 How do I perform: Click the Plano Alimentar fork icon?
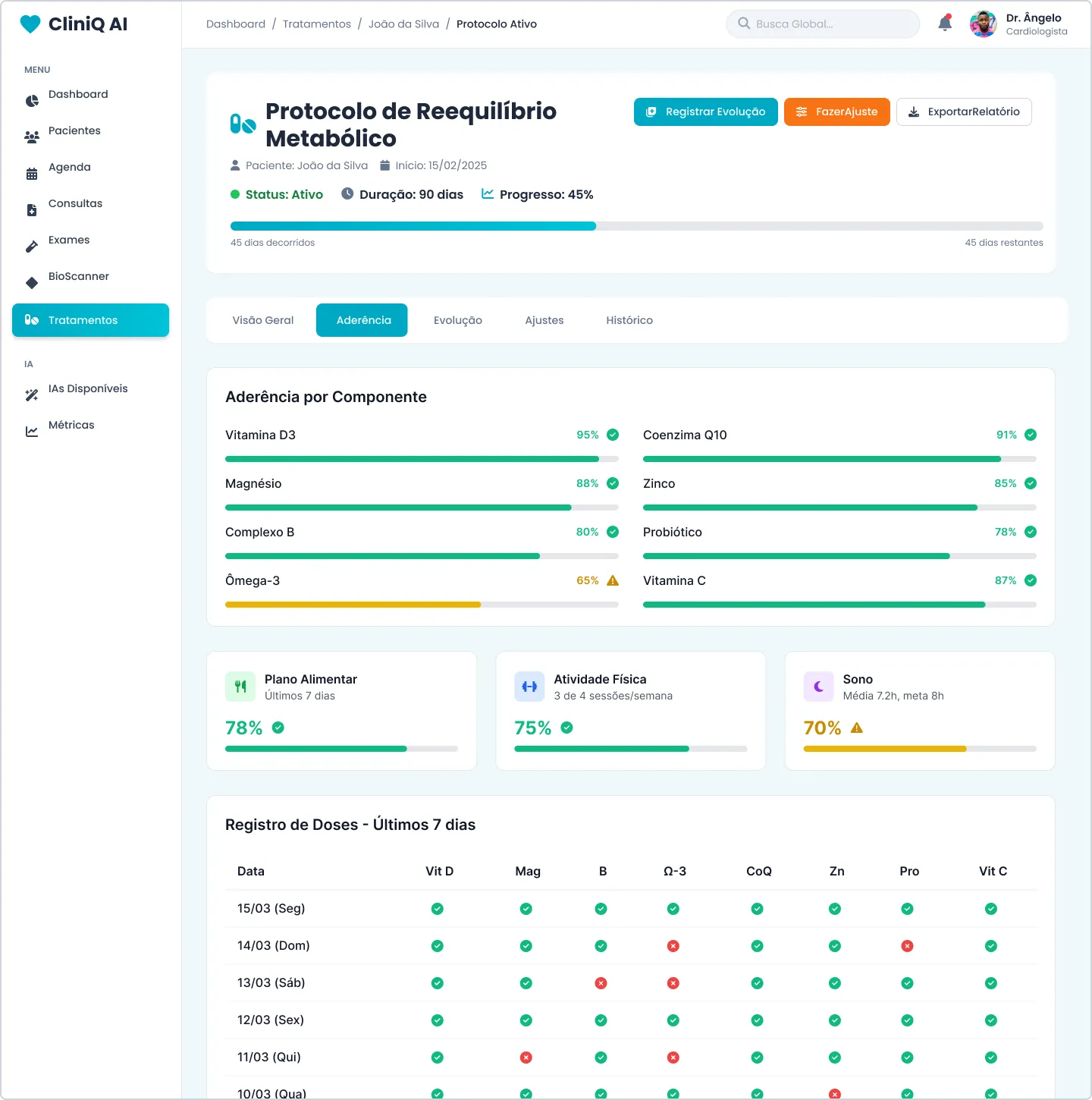point(240,687)
